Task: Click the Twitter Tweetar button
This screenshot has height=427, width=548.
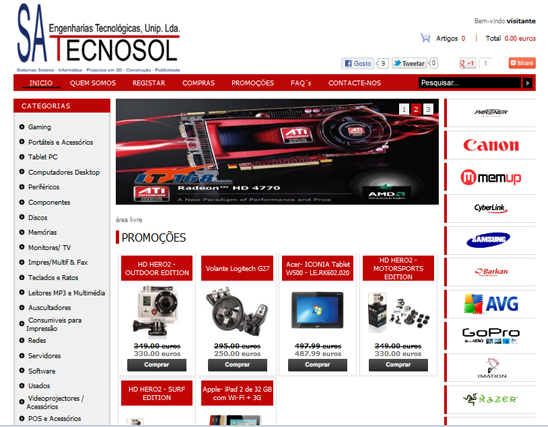Action: [409, 63]
